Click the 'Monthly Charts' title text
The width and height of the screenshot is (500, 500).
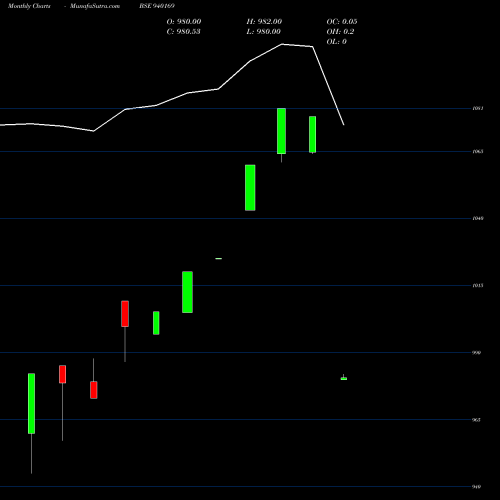tap(29, 6)
